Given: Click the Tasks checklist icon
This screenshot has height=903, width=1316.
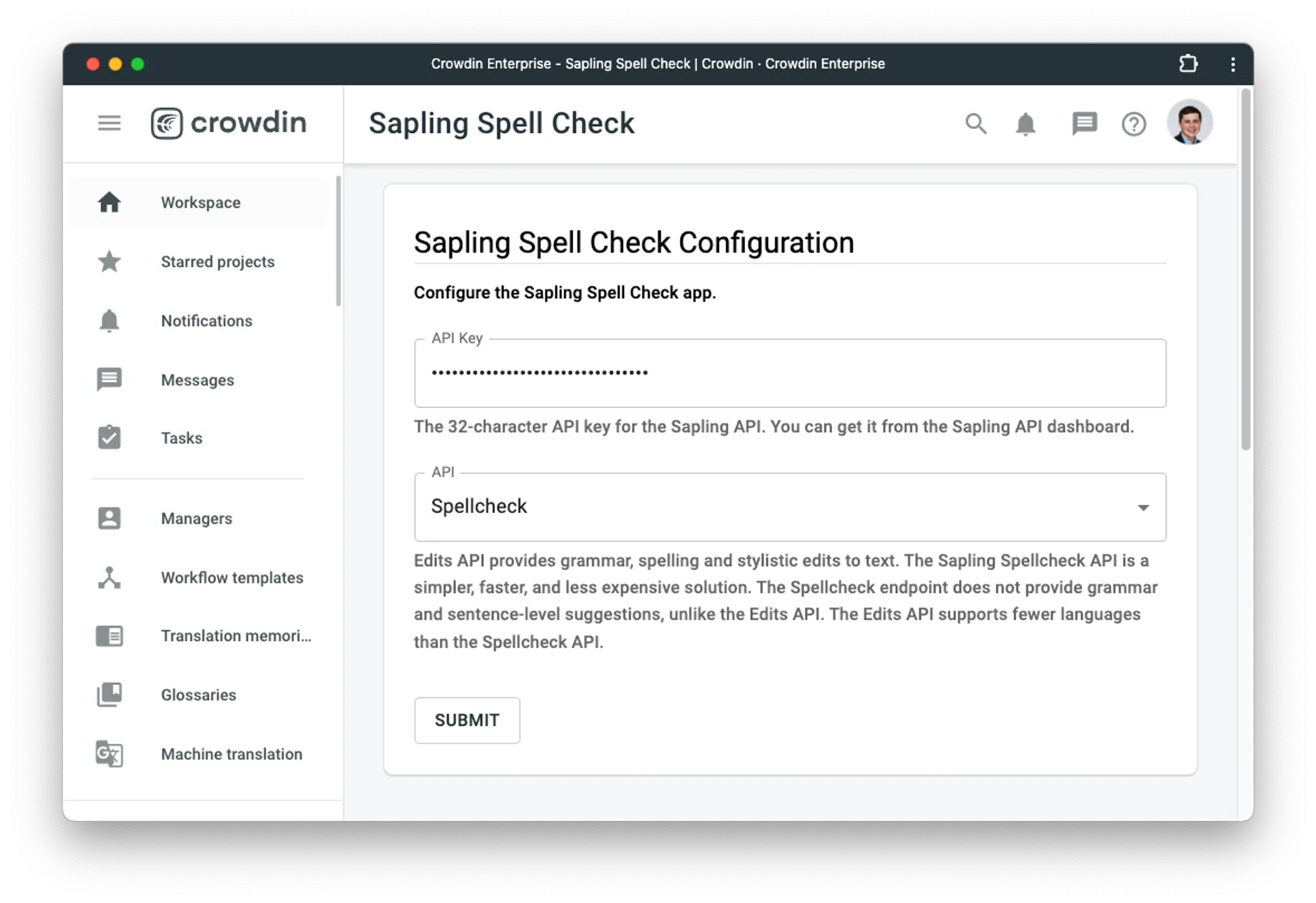Looking at the screenshot, I should pos(108,437).
